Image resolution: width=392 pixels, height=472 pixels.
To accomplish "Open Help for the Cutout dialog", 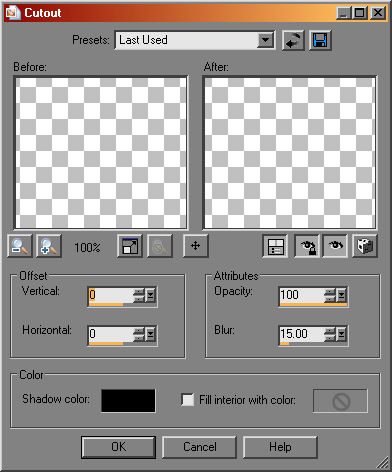I will 280,447.
